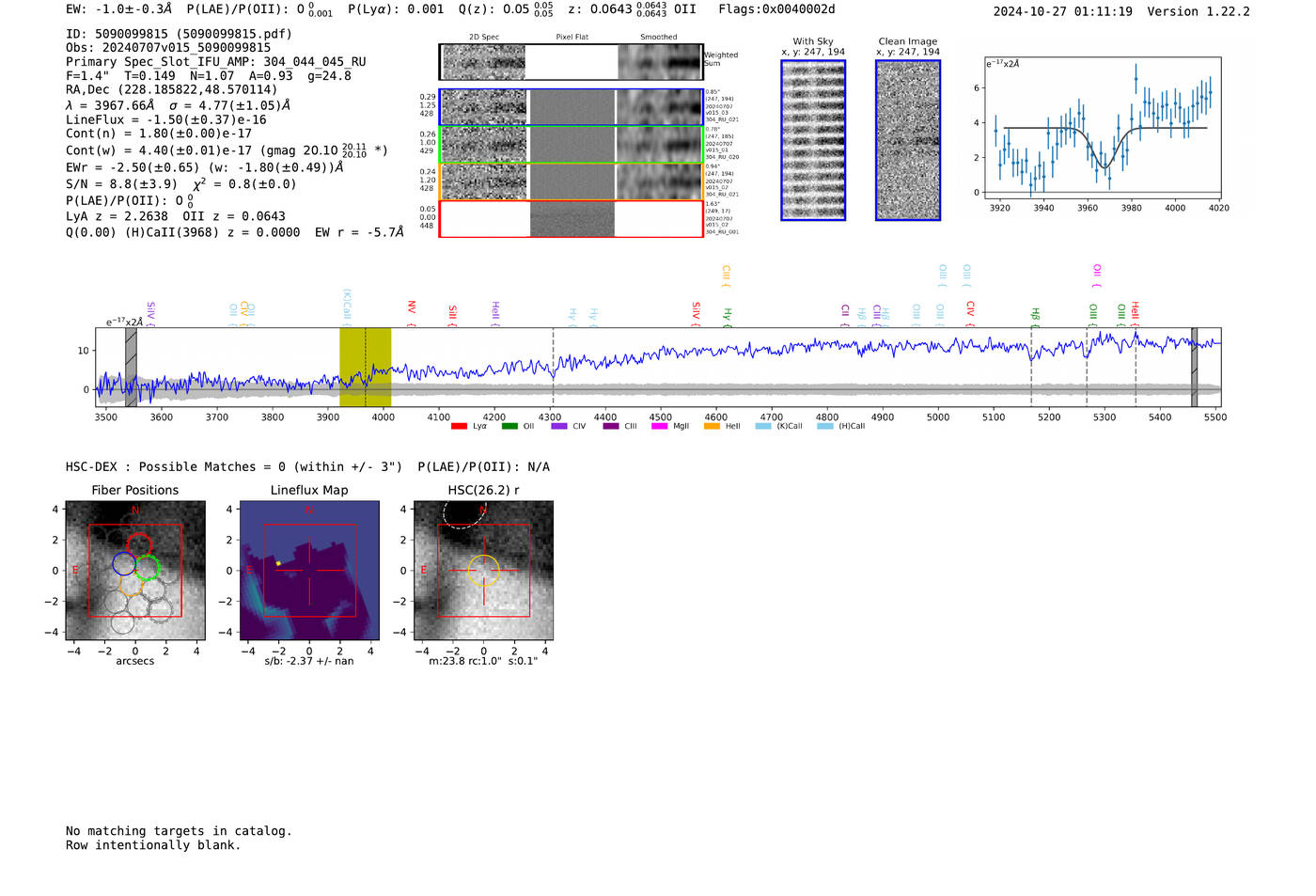
Task: Click the 'S/N = 8.8(±3.9)' value
Action: click(121, 184)
